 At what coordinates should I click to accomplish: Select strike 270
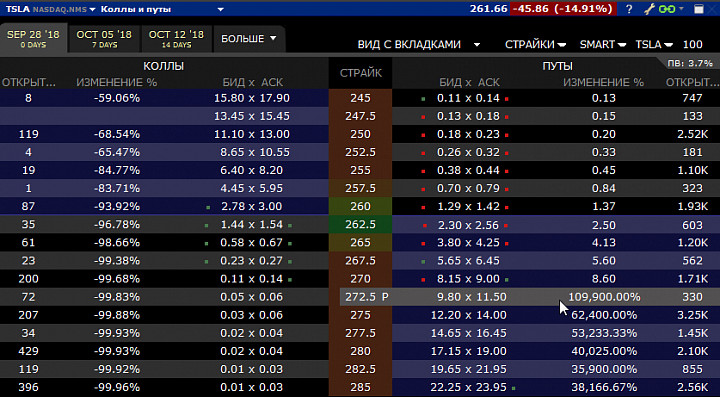(360, 279)
